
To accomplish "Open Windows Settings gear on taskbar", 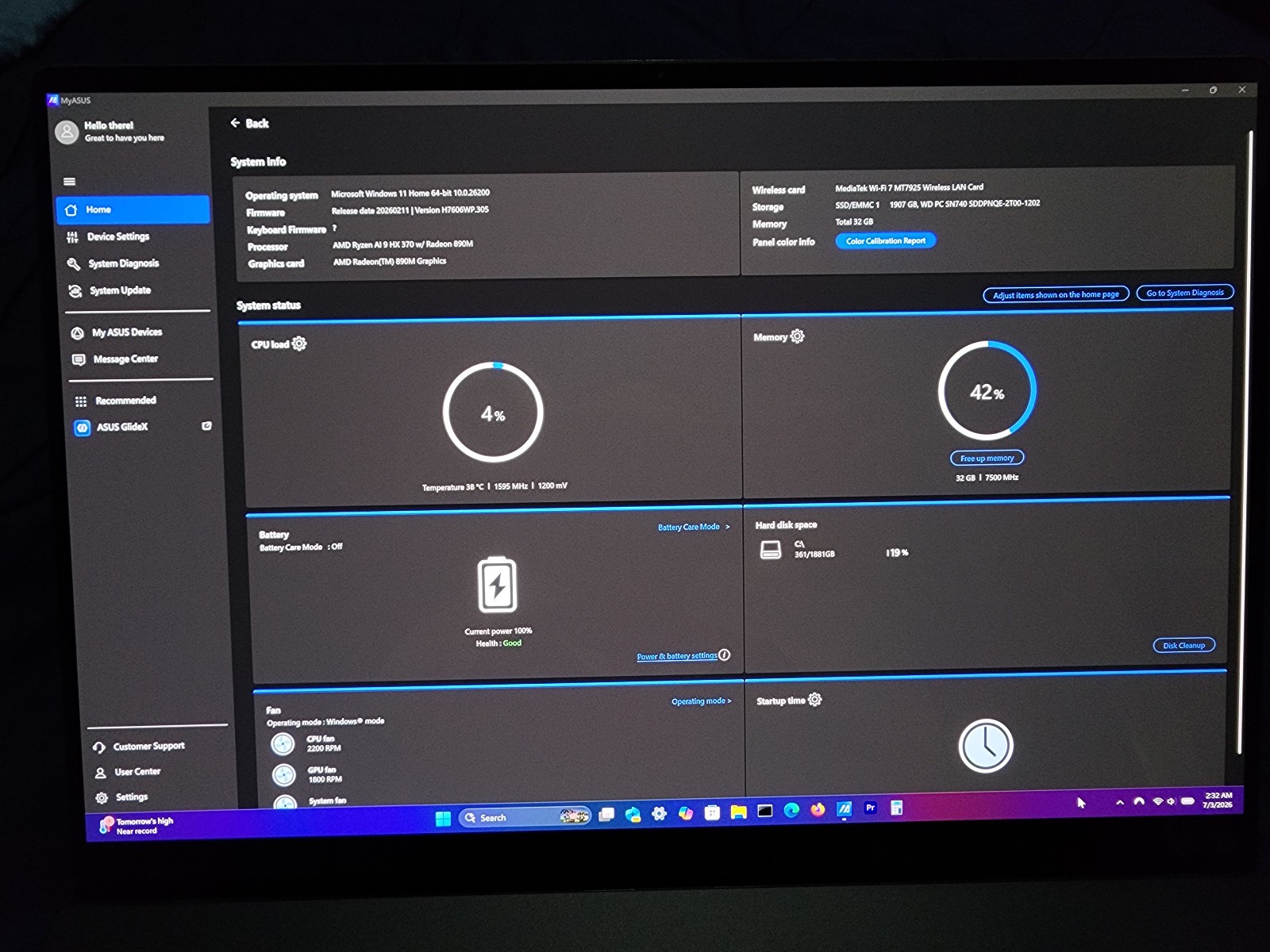I will tap(659, 813).
